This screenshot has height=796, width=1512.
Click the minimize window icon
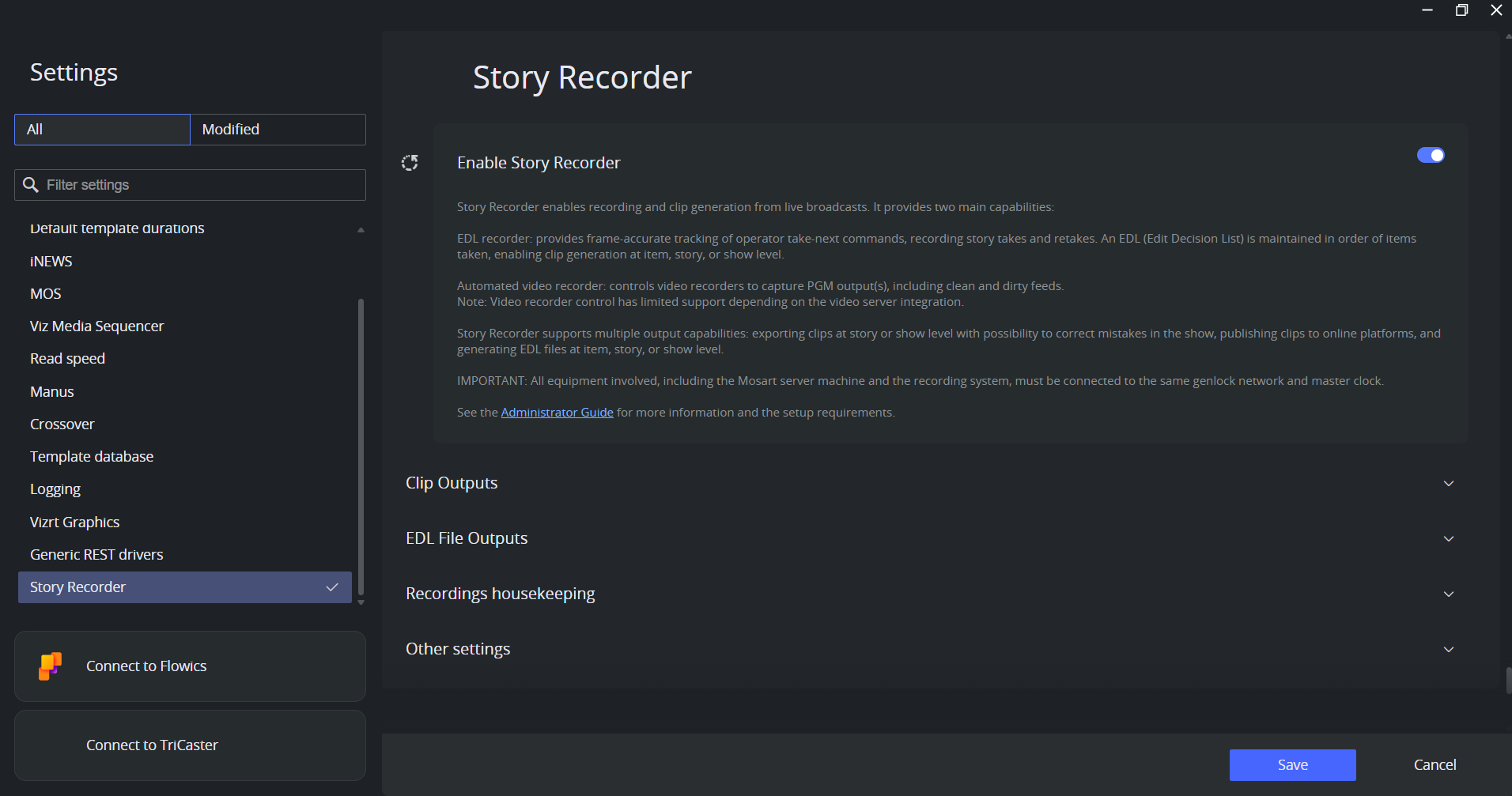point(1427,10)
